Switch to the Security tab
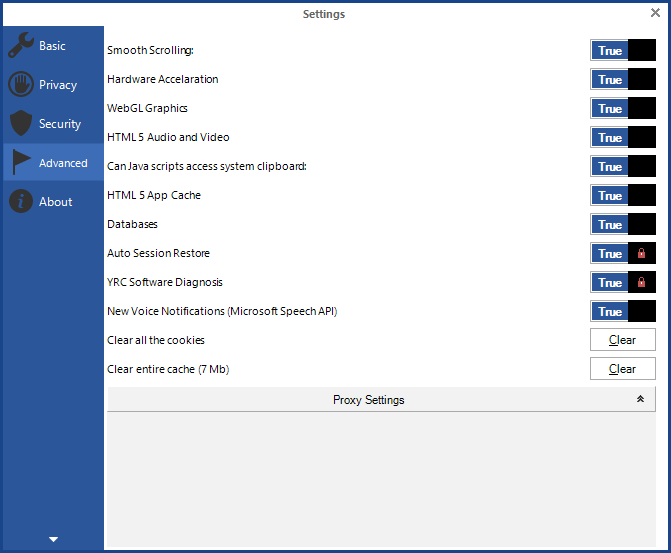 (53, 123)
